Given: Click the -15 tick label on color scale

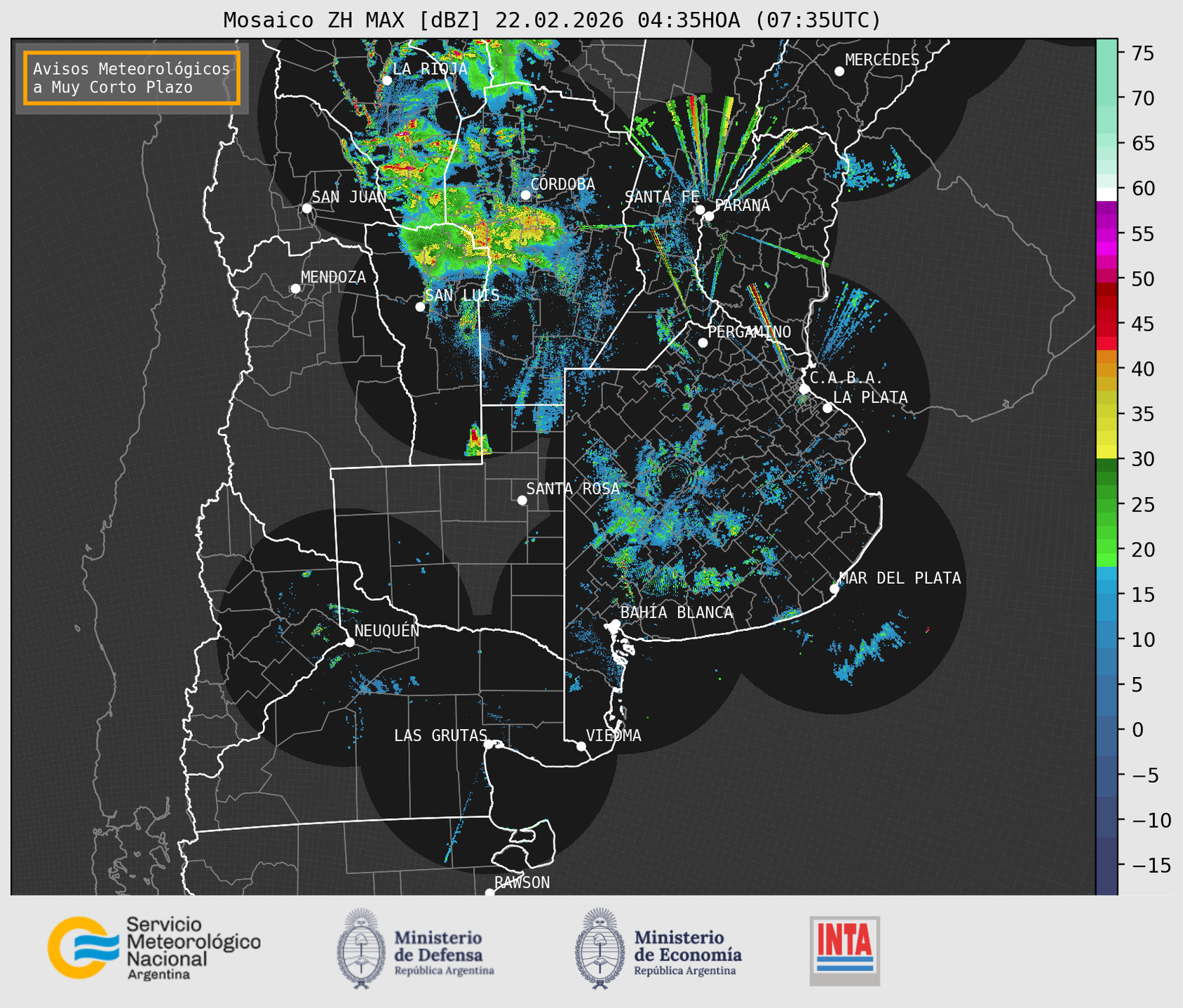Looking at the screenshot, I should [x=1151, y=866].
